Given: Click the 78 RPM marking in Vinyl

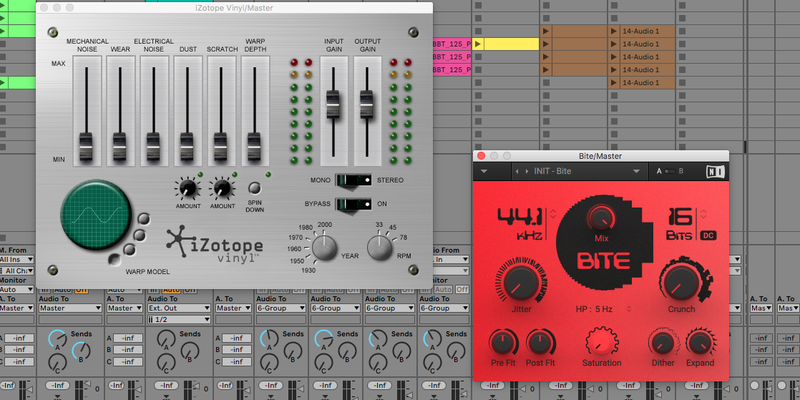Looking at the screenshot, I should pyautogui.click(x=403, y=237).
